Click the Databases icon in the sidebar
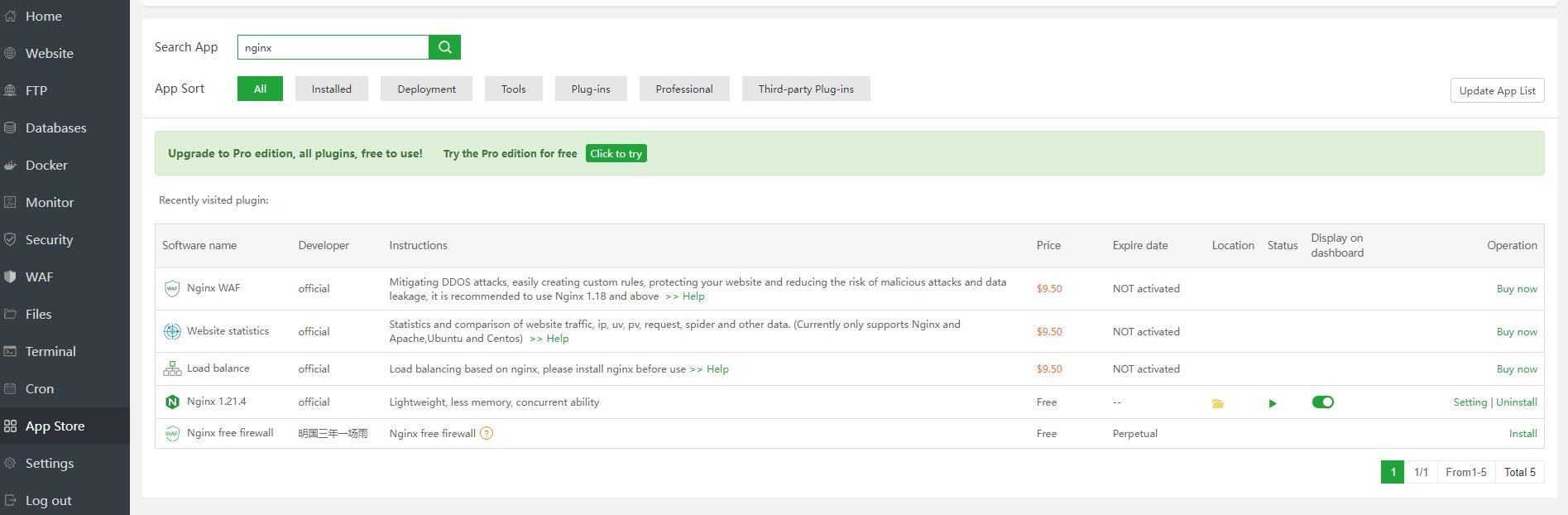1568x515 pixels. (10, 128)
